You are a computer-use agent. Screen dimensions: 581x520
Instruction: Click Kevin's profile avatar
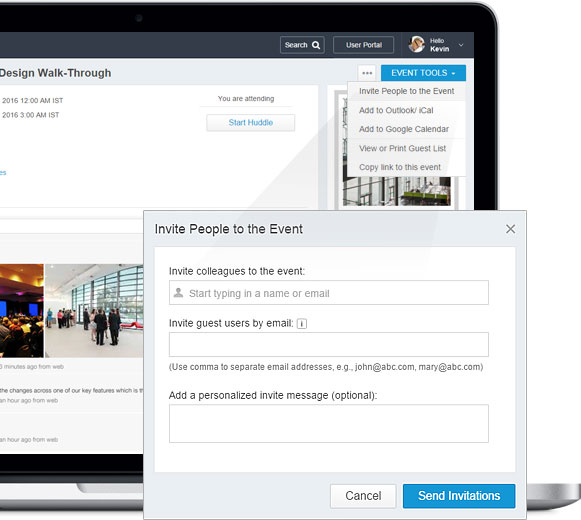click(416, 44)
